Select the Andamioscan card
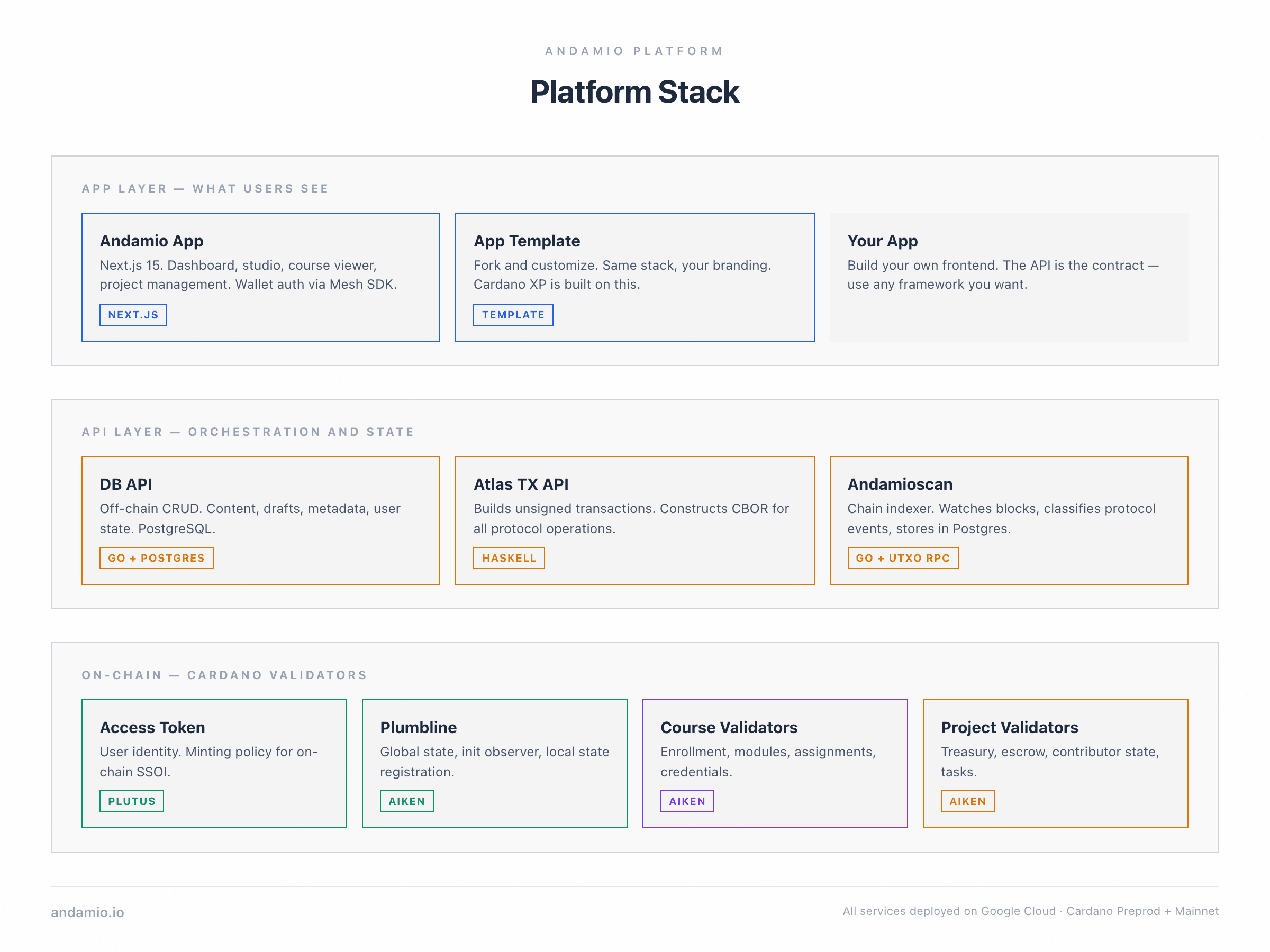This screenshot has width=1270, height=952. (1008, 520)
